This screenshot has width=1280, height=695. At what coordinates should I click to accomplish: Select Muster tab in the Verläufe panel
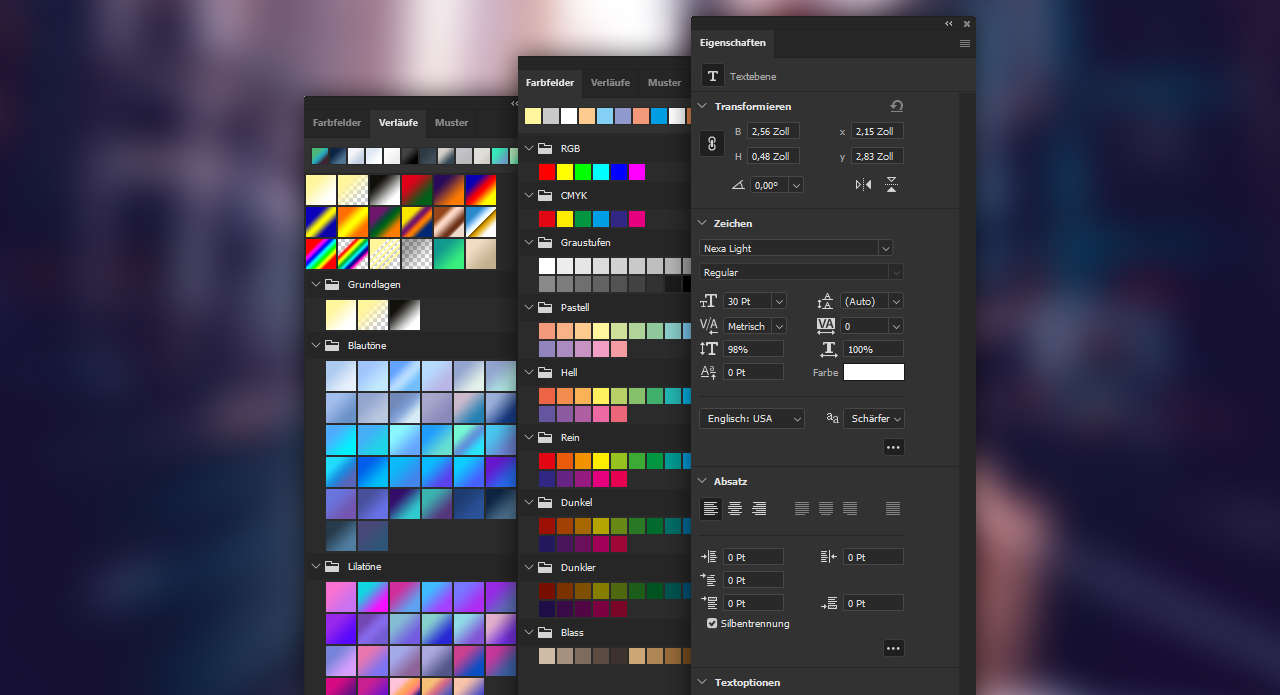(x=452, y=123)
